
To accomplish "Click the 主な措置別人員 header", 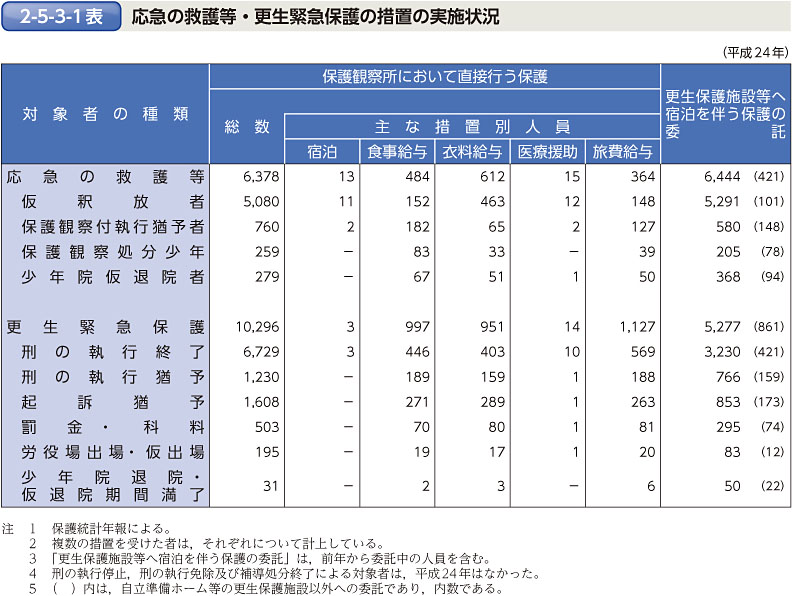I will [x=472, y=126].
